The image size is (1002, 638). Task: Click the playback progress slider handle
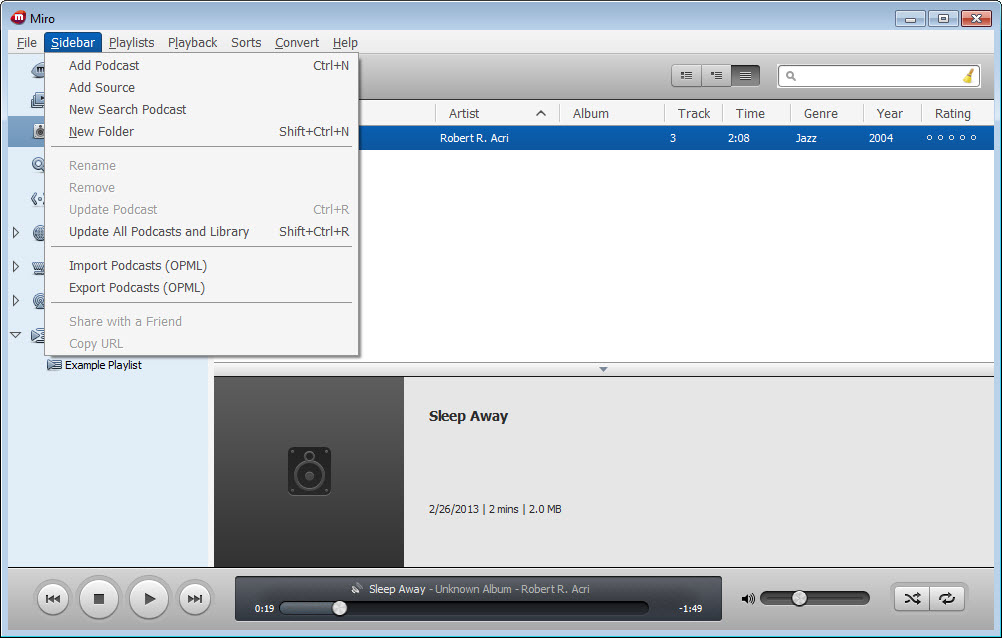339,608
